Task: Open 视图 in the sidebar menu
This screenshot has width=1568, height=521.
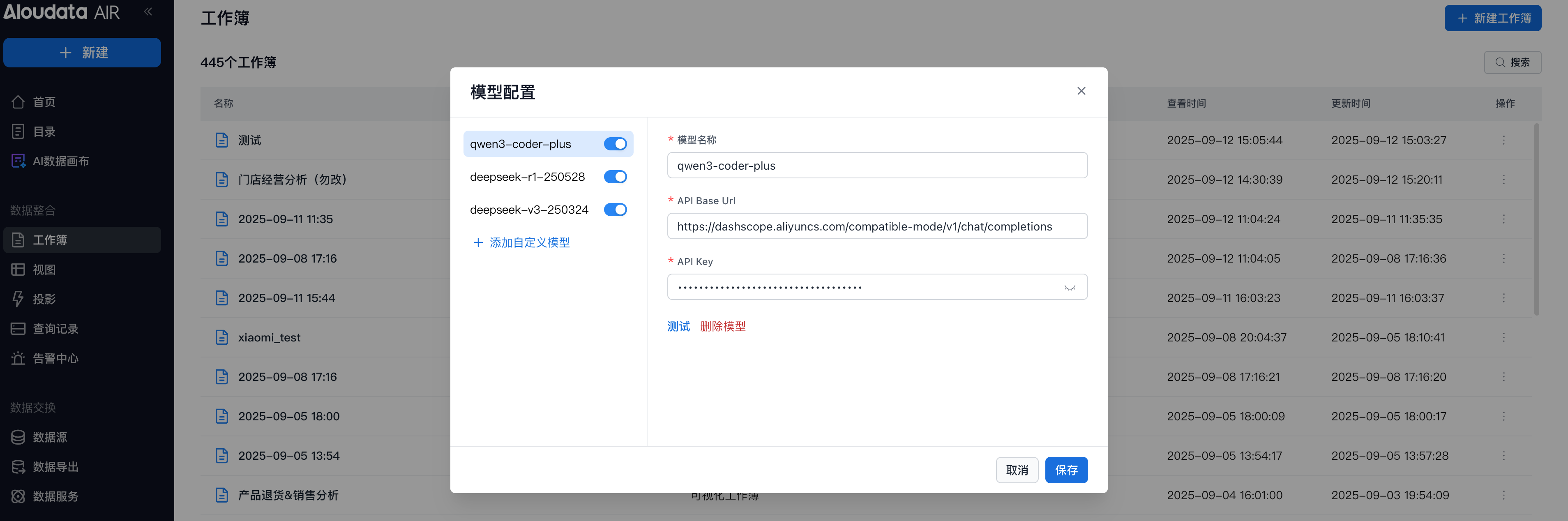Action: pos(44,270)
